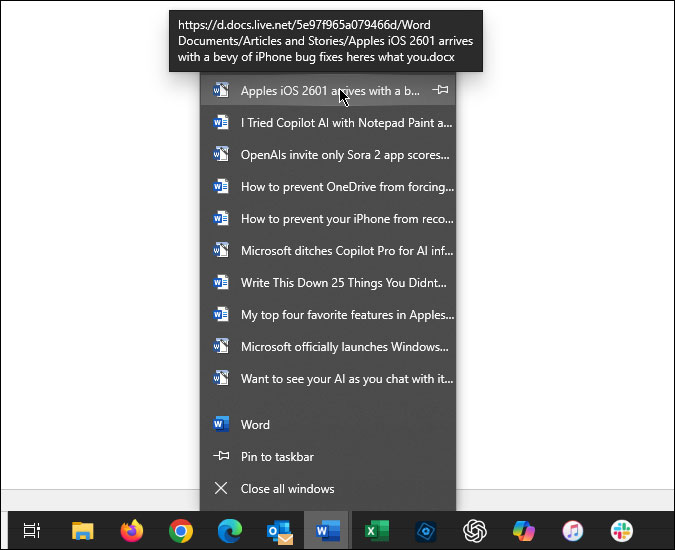Open Google Chrome from the taskbar
This screenshot has height=550, width=675.
click(x=180, y=531)
